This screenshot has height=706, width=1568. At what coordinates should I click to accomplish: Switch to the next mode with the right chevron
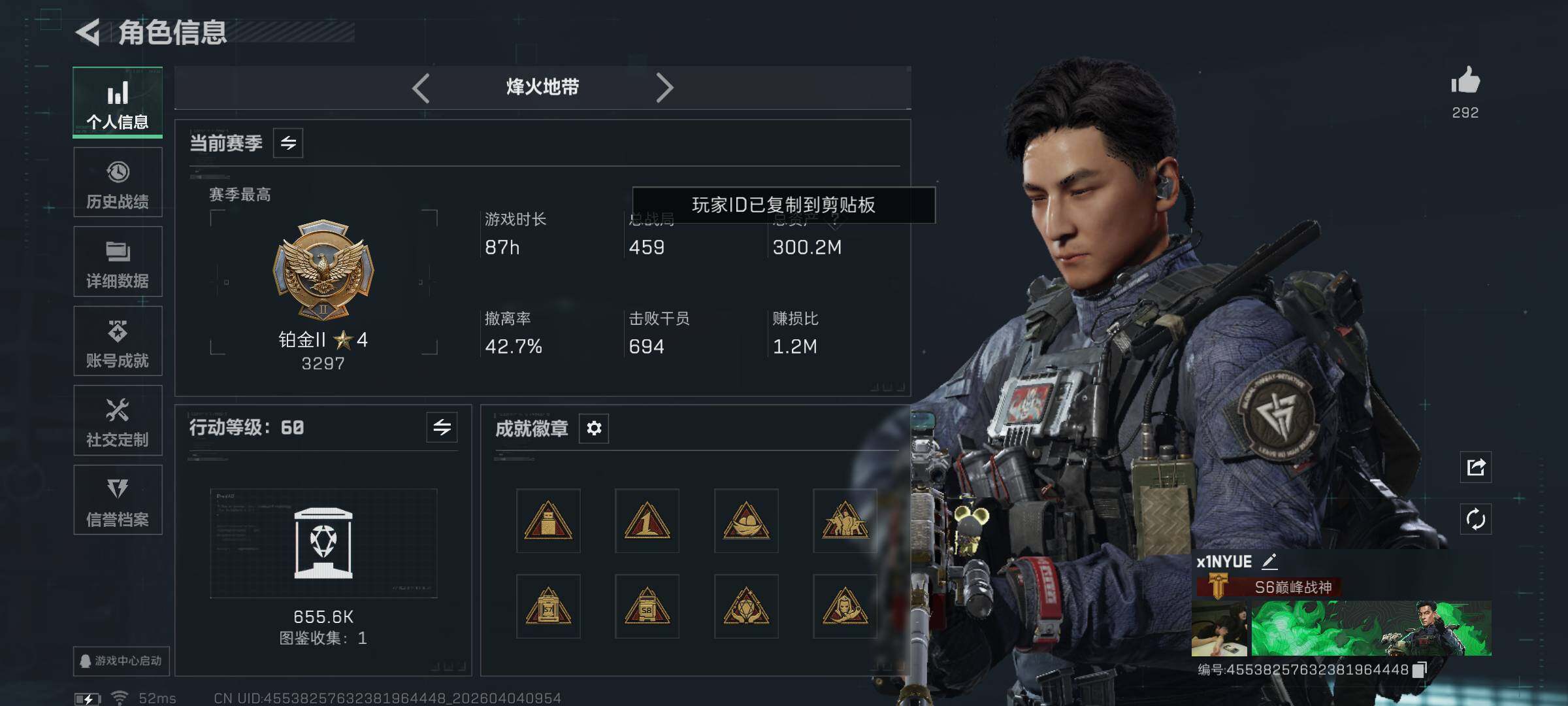664,88
